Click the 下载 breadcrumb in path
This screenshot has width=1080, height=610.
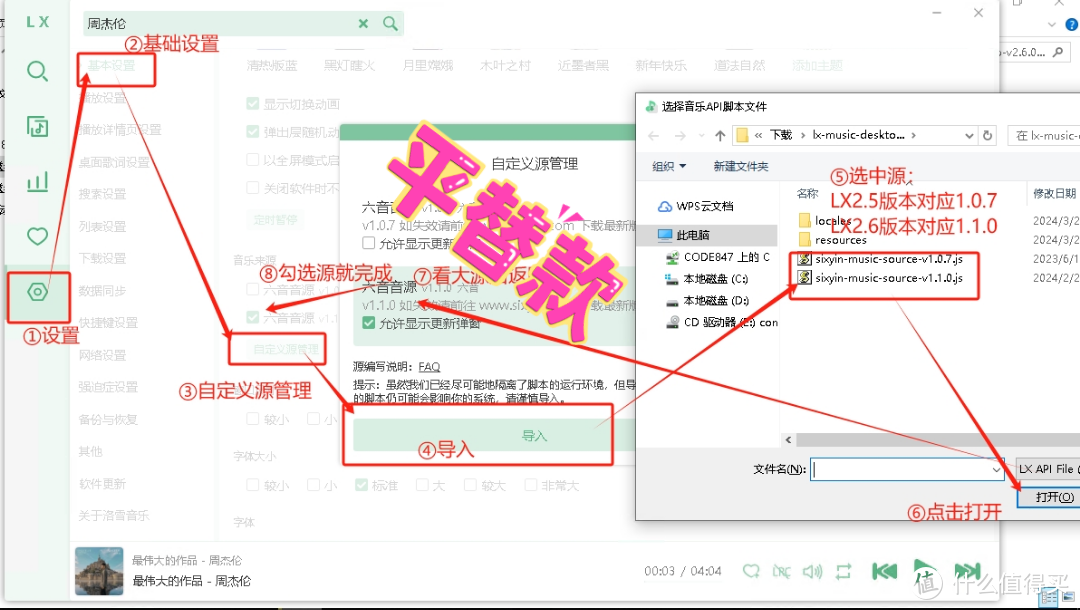coord(781,135)
